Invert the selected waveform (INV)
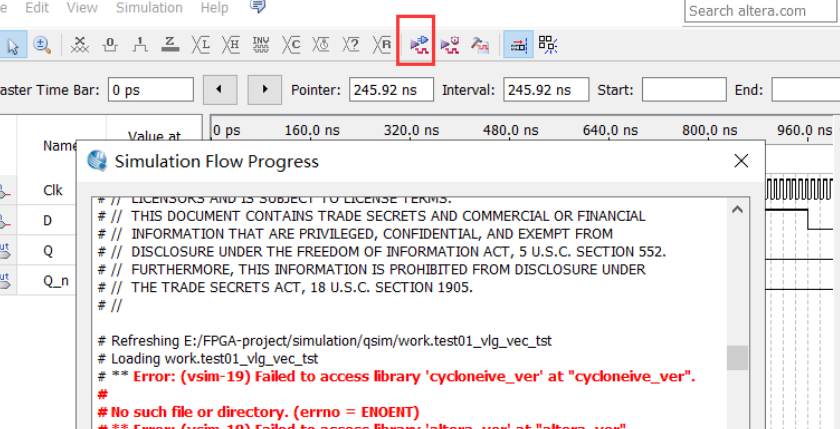The height and width of the screenshot is (429, 840). pyautogui.click(x=260, y=45)
